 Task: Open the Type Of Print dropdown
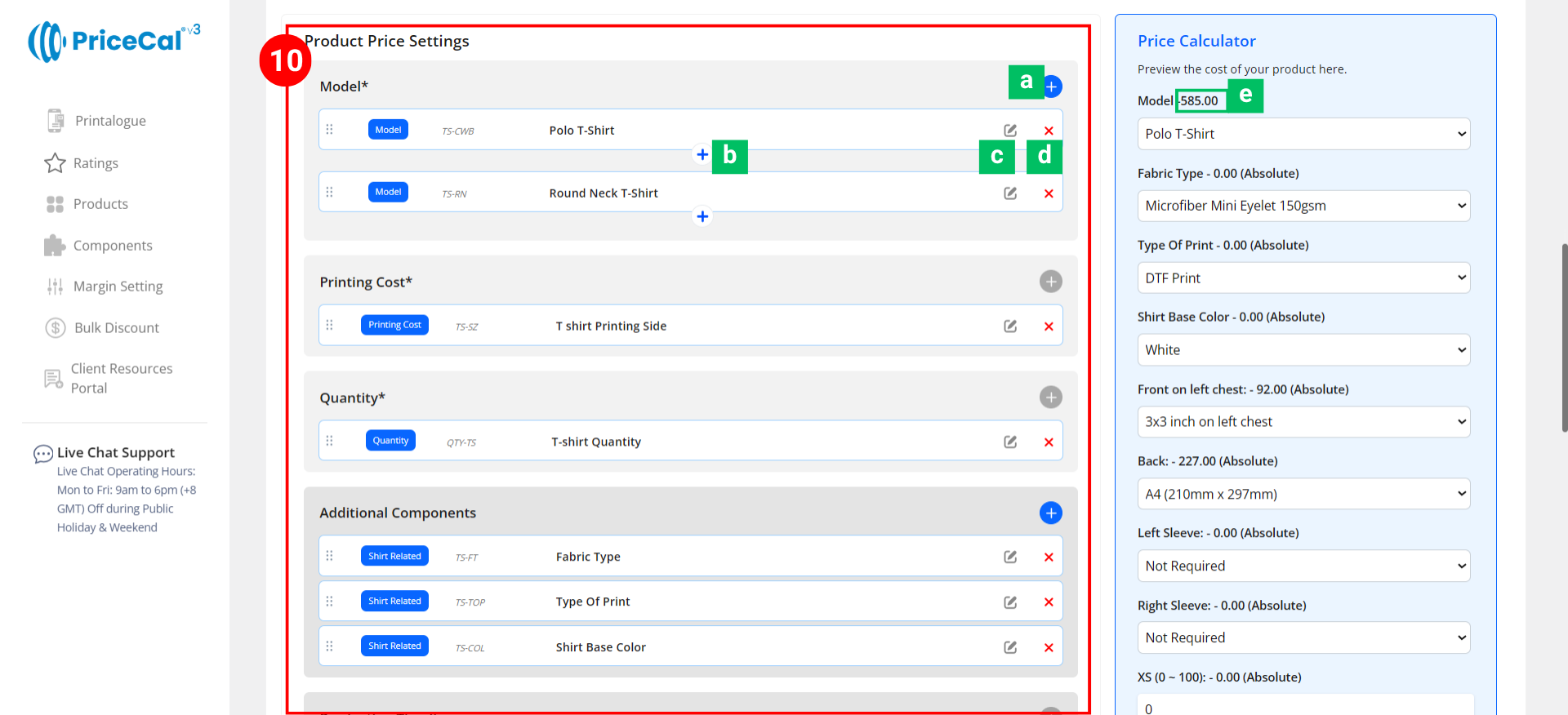pos(1303,278)
